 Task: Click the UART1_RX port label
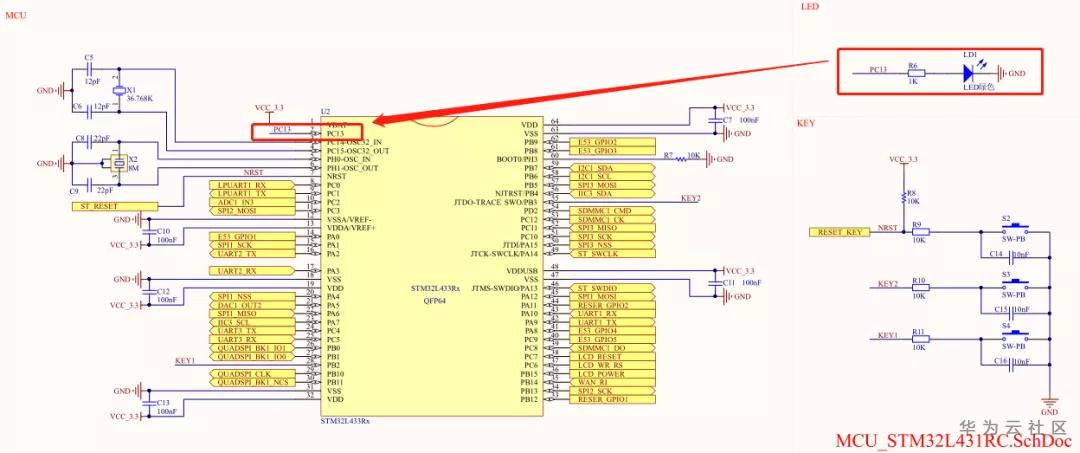(612, 314)
